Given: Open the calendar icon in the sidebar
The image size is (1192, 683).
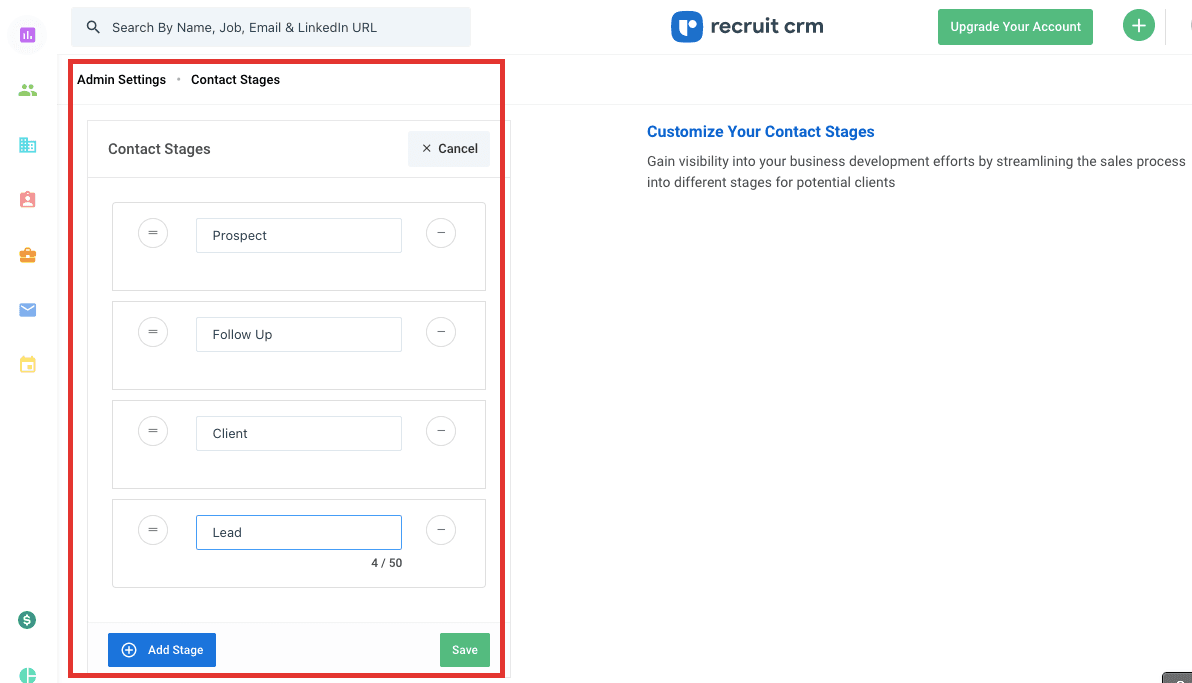Looking at the screenshot, I should click(x=27, y=365).
